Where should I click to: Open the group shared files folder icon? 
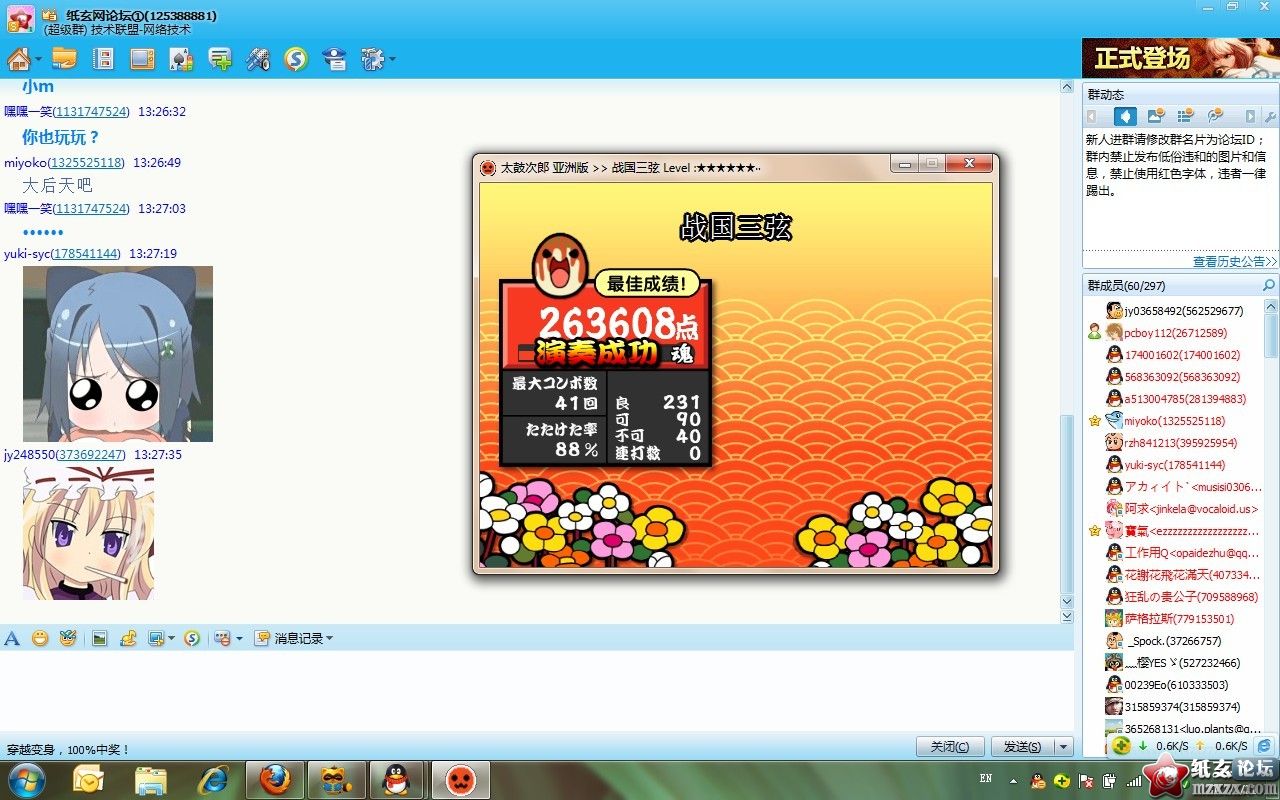pyautogui.click(x=65, y=59)
